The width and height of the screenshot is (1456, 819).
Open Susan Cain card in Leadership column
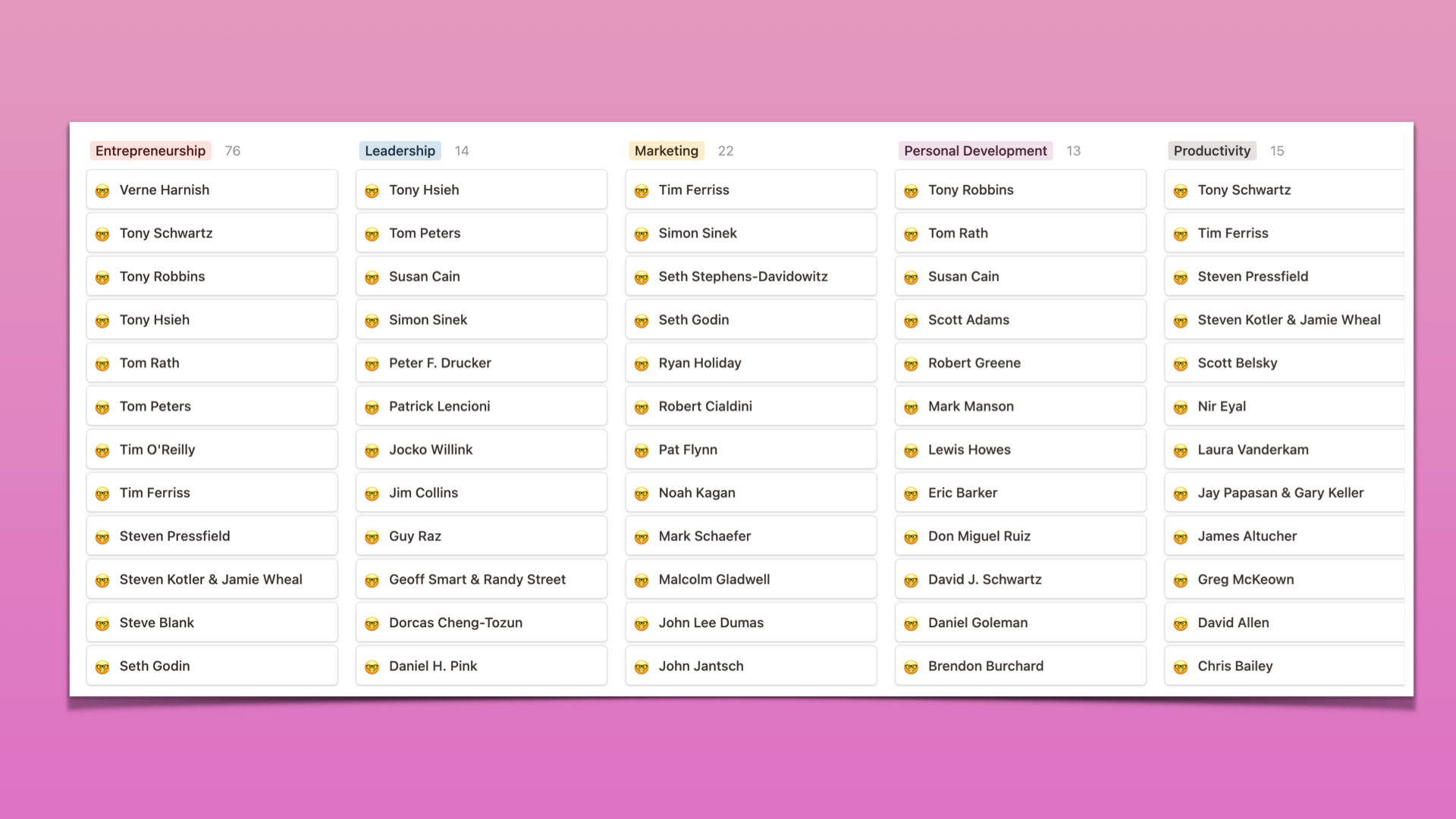point(482,276)
